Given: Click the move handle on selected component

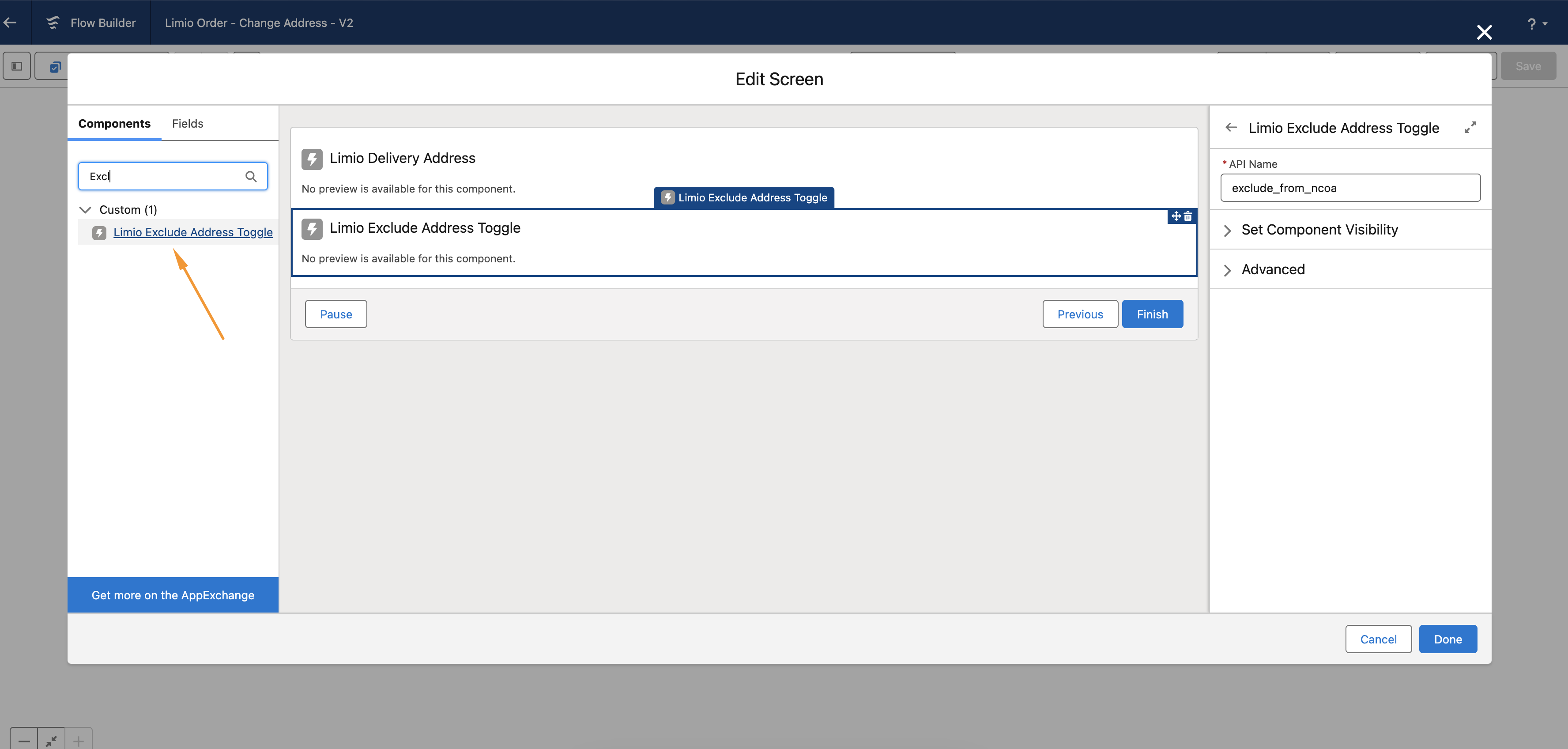Looking at the screenshot, I should [x=1176, y=216].
